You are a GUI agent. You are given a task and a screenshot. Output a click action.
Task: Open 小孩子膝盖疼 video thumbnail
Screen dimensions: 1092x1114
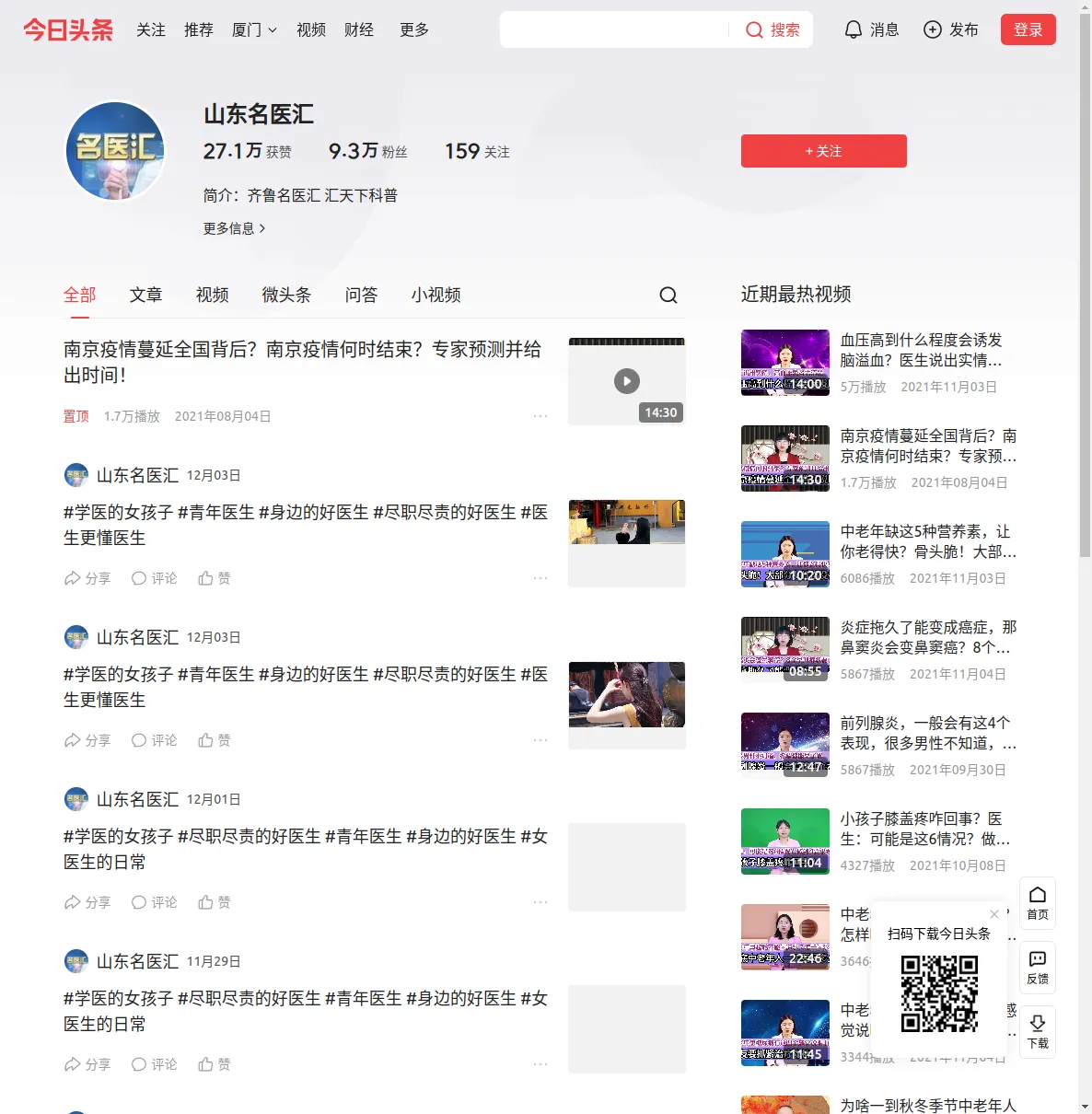pos(785,841)
